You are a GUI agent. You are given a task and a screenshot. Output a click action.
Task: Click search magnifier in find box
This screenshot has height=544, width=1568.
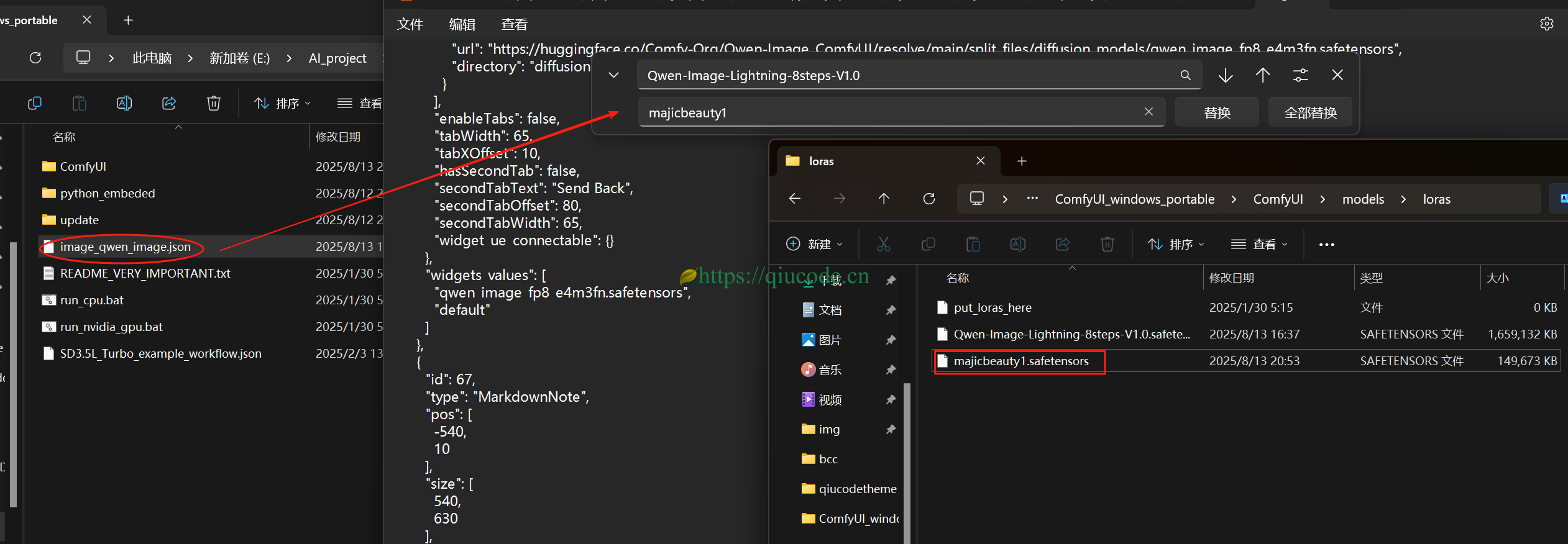(x=1186, y=75)
